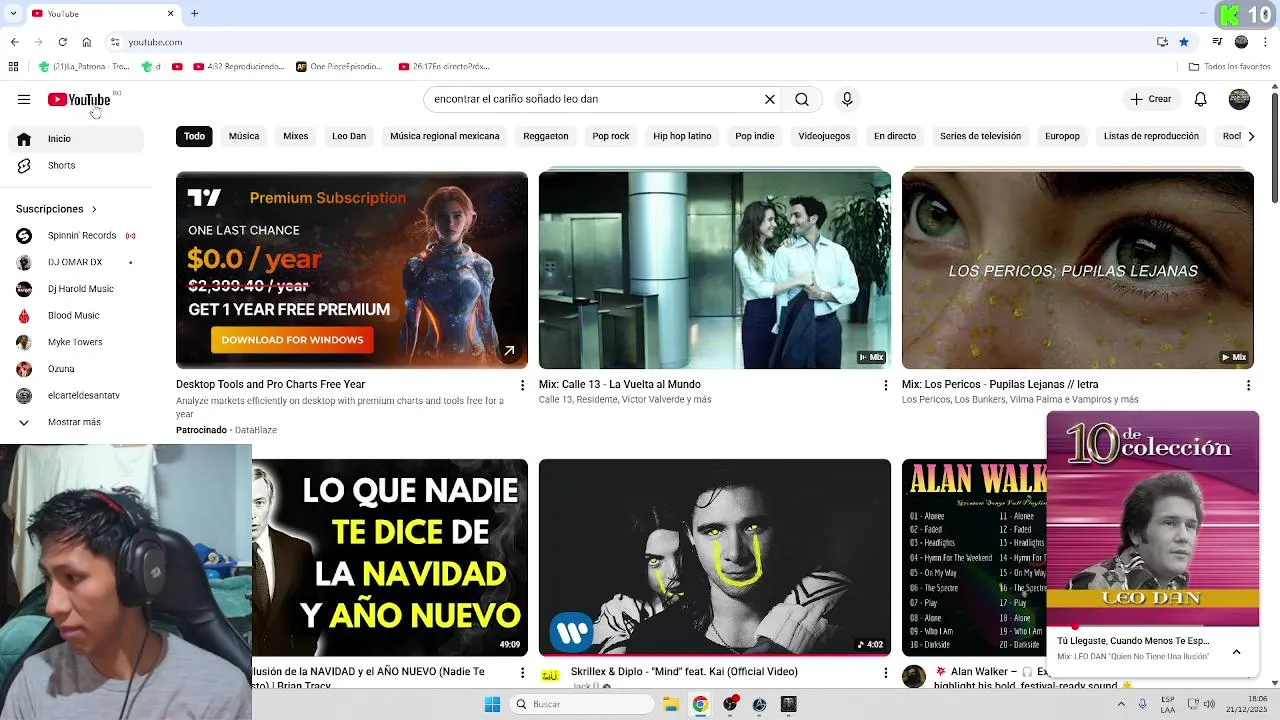
Task: Open Spinnin' Records subscription
Action: click(x=76, y=236)
